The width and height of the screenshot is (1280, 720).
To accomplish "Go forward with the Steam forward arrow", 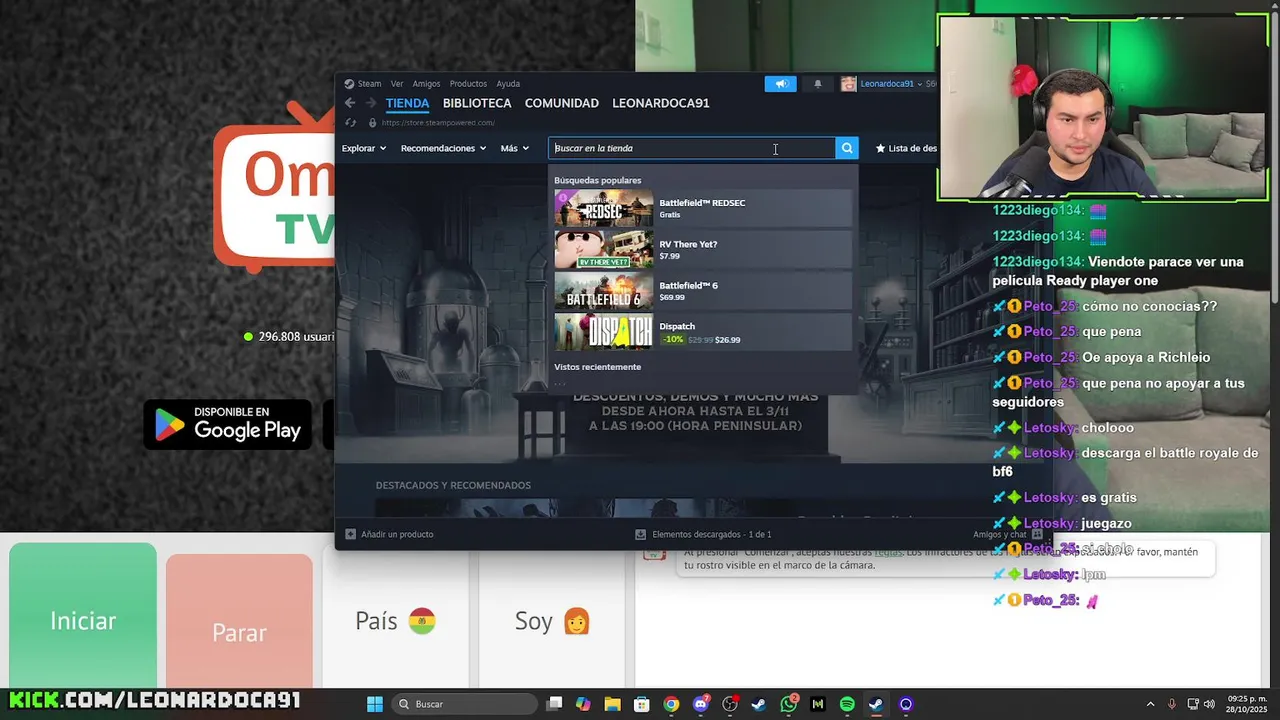I will pos(370,103).
